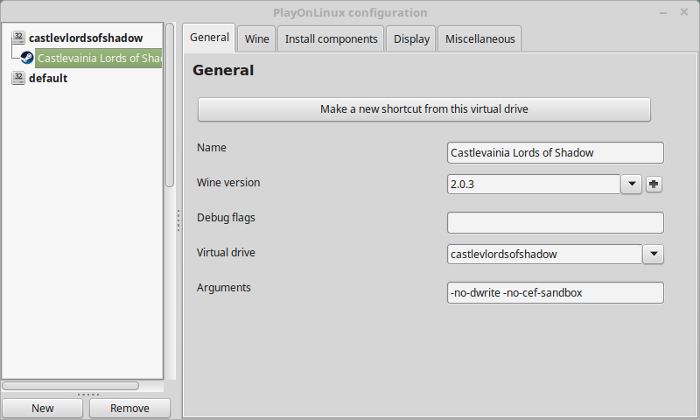Click the vertical scrollbar of the drive list
Image resolution: width=700 pixels, height=420 pixels.
tap(170, 105)
